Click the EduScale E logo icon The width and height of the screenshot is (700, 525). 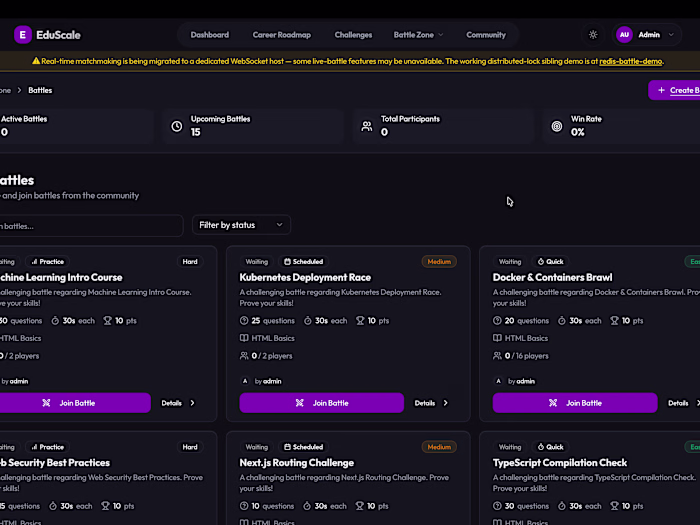(x=23, y=35)
